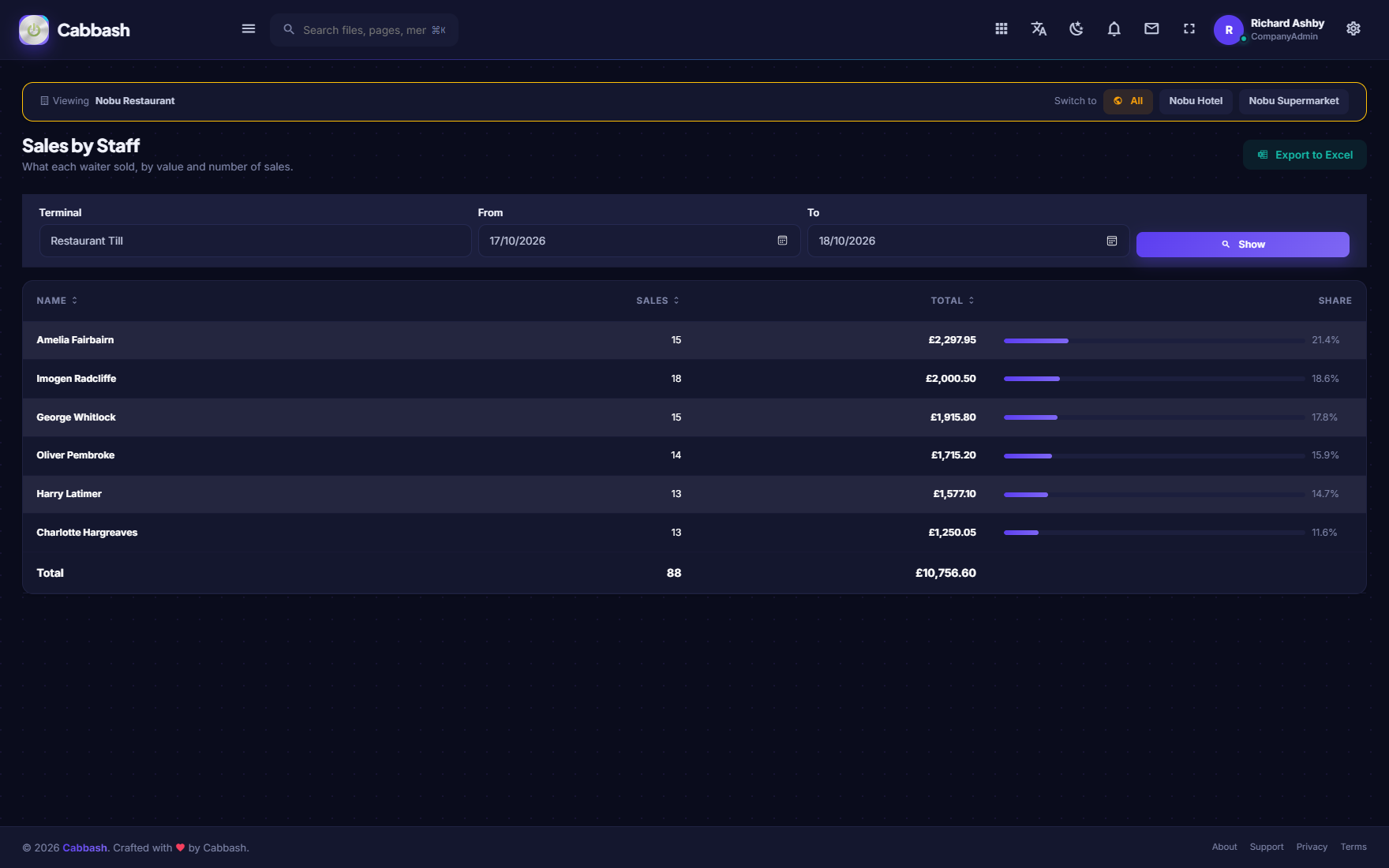Screen dimensions: 1389x868
Task: Open the mail messages icon
Action: click(1151, 29)
